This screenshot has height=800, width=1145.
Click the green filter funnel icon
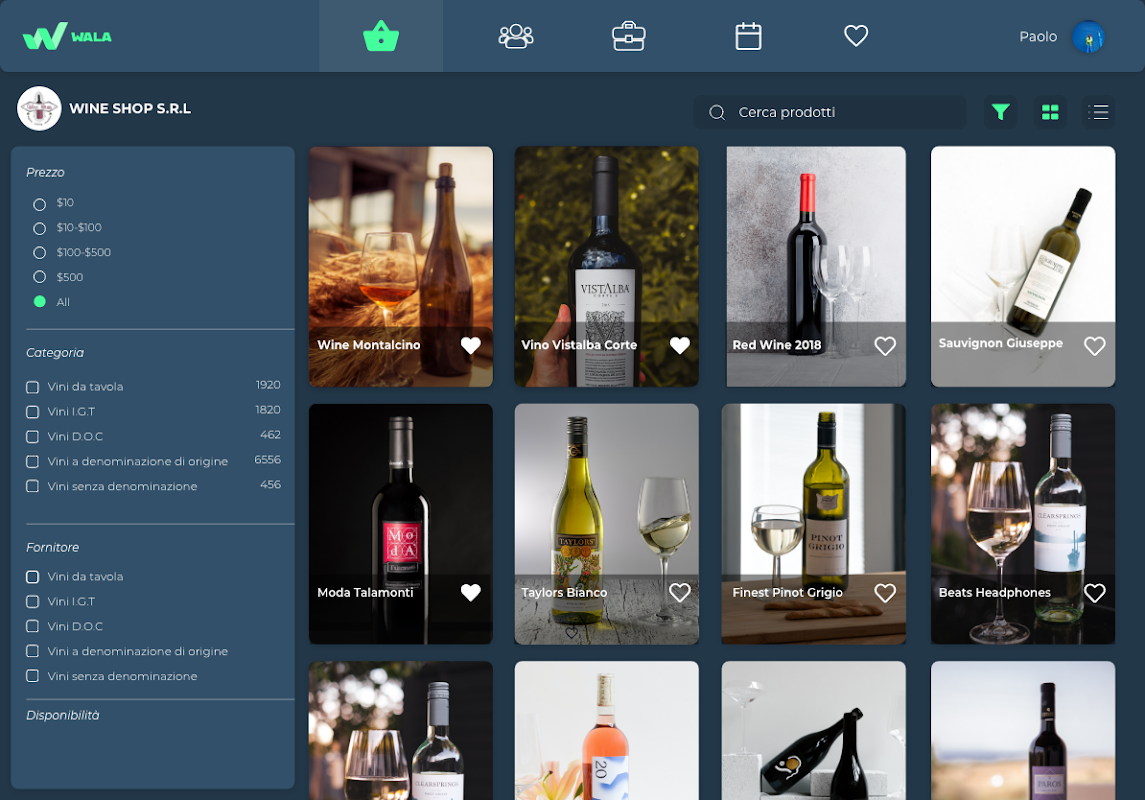pyautogui.click(x=1000, y=112)
